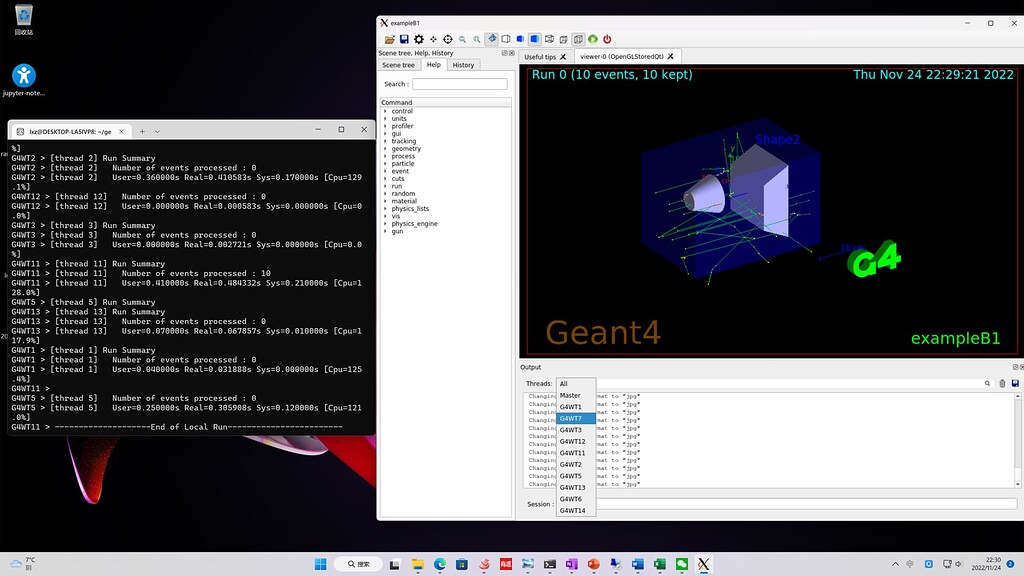Select the pan/move view crosshair tool
1024x576 pixels.
434,39
